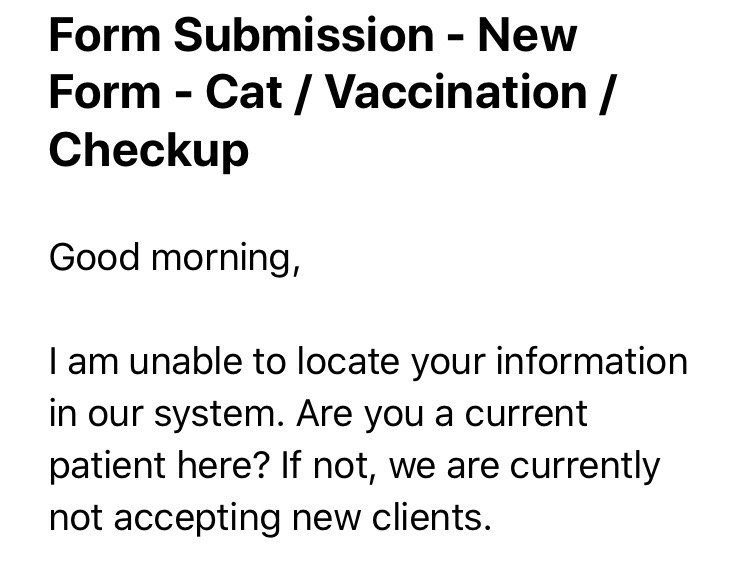
Task: Select the word 'Vaccination' in the heading
Action: click(x=456, y=92)
